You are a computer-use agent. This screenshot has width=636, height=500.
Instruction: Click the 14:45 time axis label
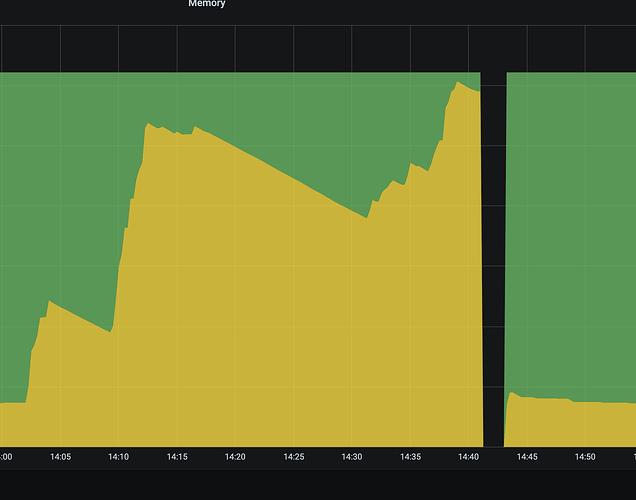click(527, 457)
